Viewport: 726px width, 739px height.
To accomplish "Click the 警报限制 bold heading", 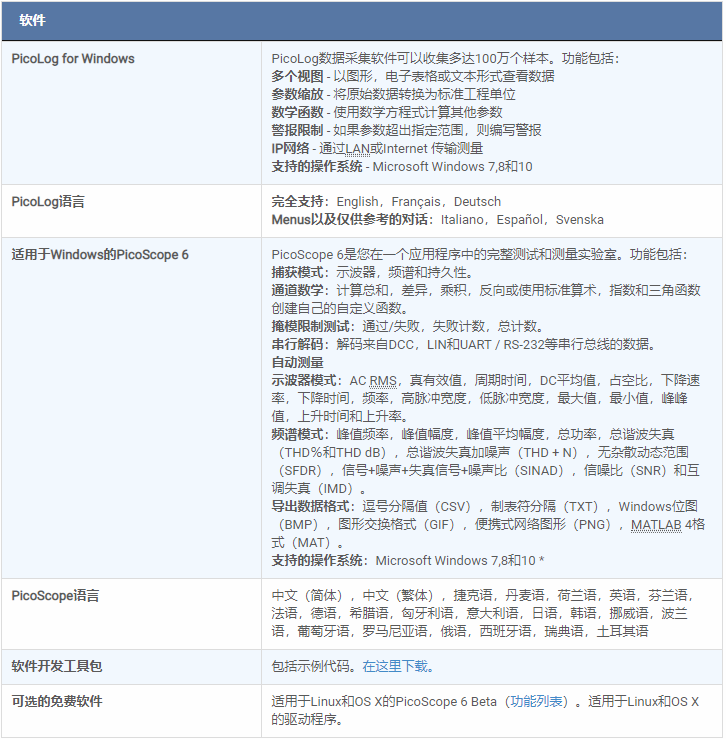I will [297, 130].
